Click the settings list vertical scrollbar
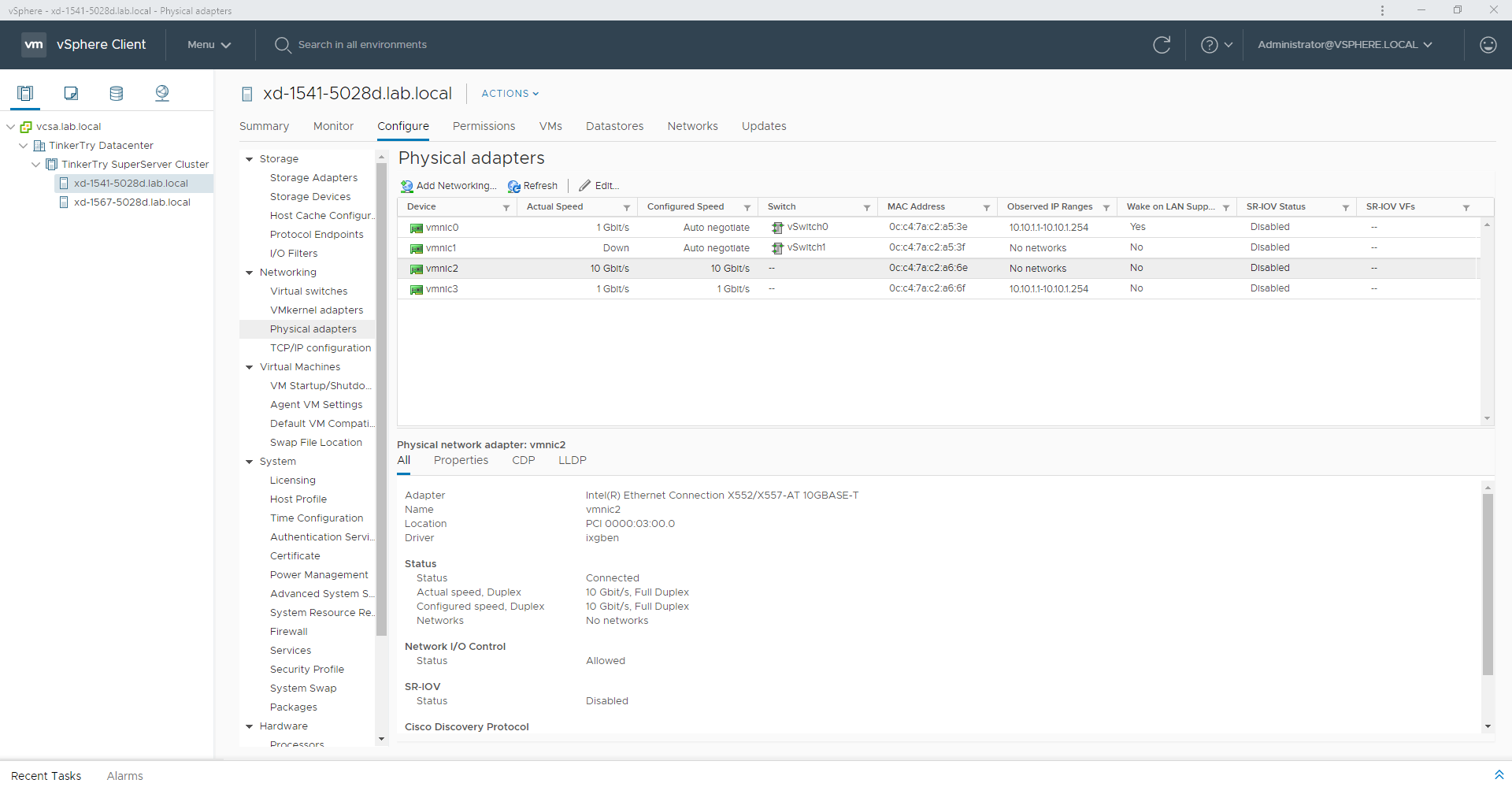 381,399
